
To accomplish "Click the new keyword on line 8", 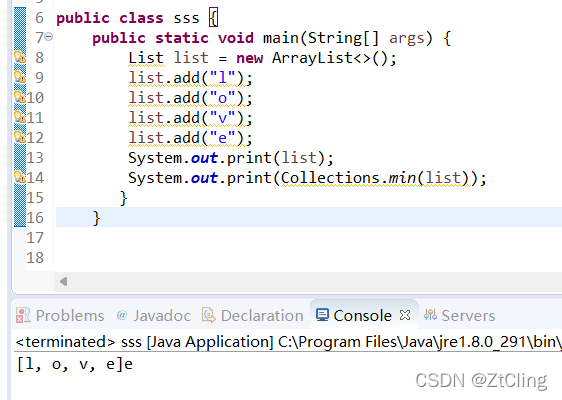I will click(249, 58).
